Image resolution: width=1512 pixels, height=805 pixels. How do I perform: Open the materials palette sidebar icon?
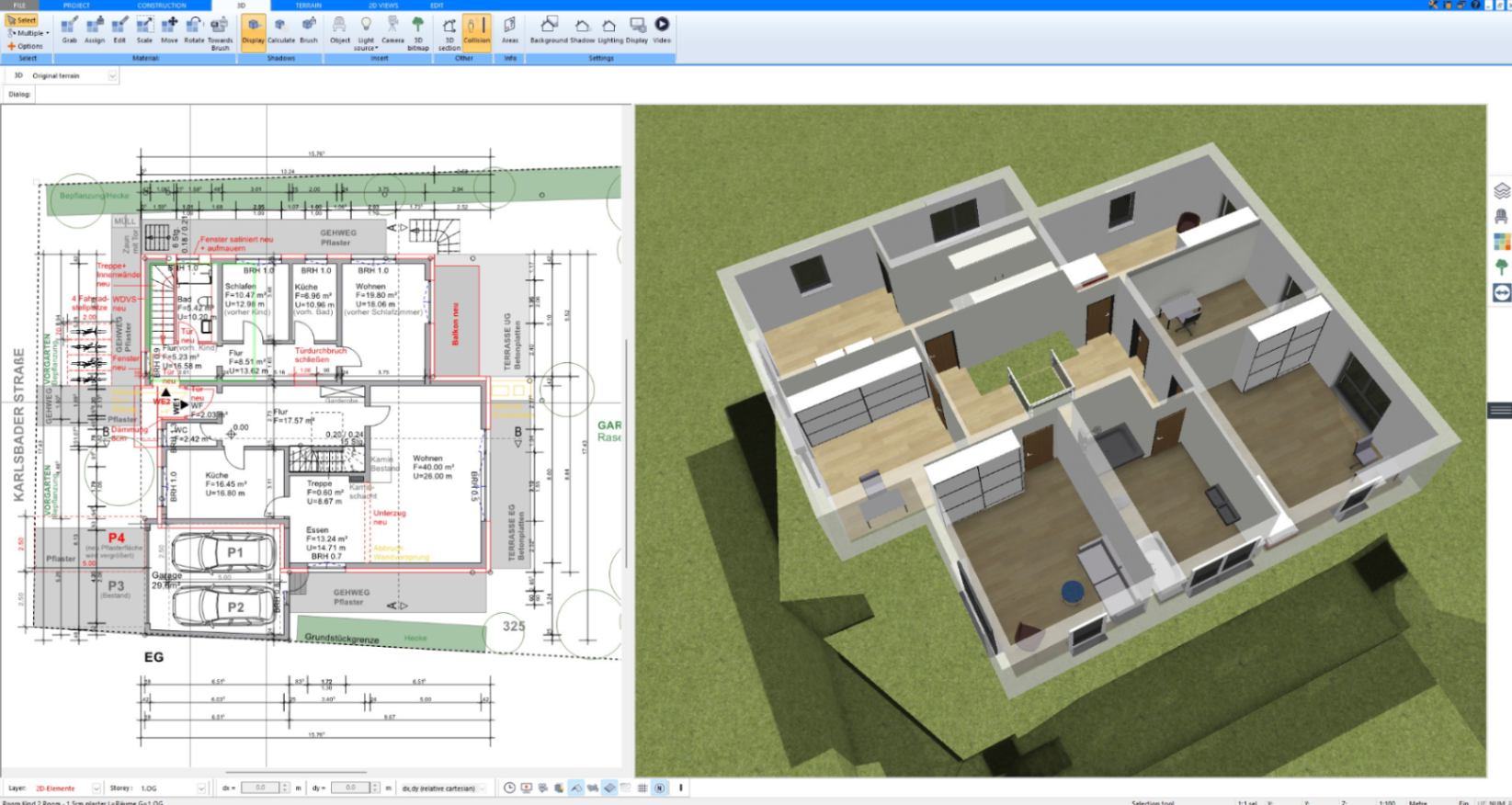coord(1502,242)
